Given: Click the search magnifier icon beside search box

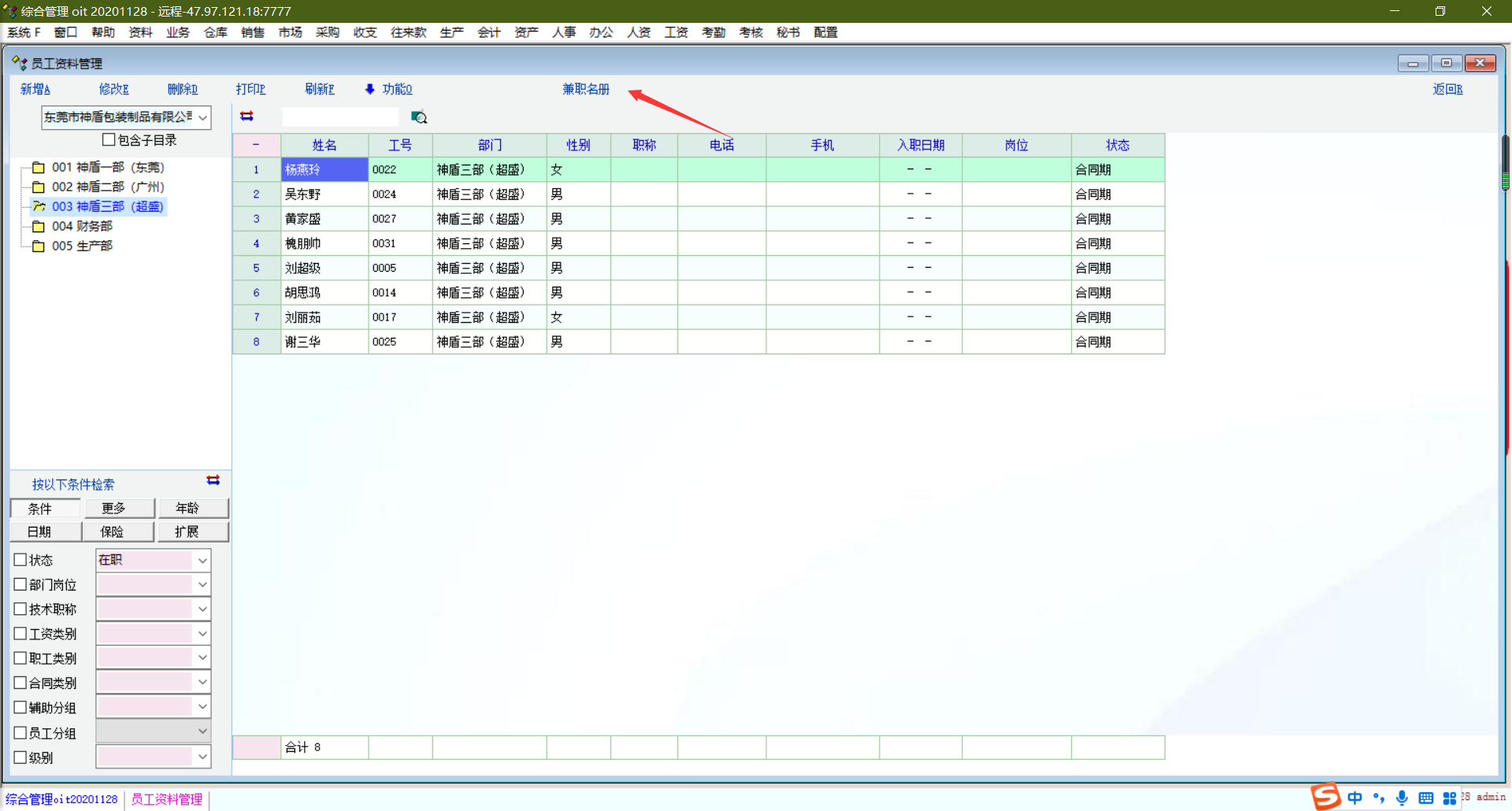Looking at the screenshot, I should pyautogui.click(x=419, y=117).
